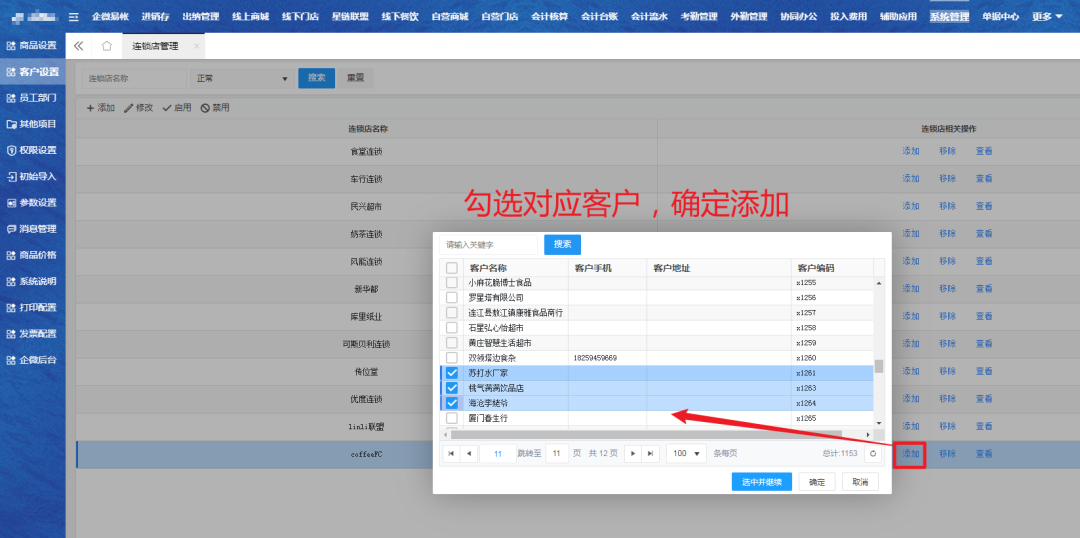
Task: Go to the next page in the dialog pager
Action: [x=632, y=453]
